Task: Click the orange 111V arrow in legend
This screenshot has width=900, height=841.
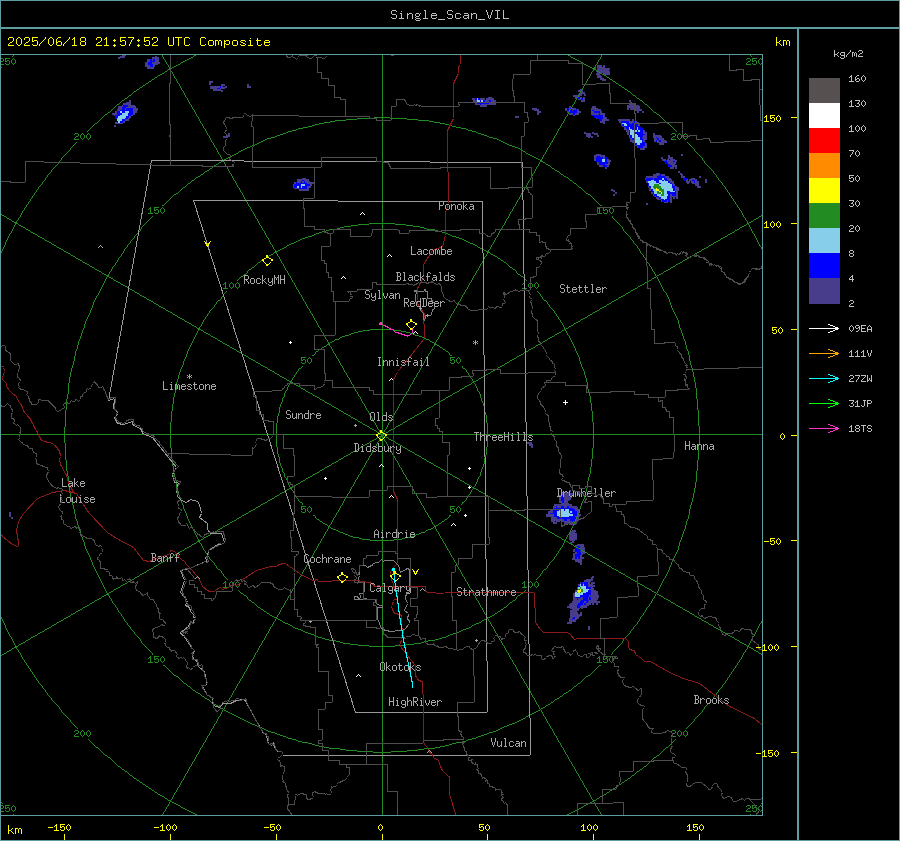Action: click(824, 354)
